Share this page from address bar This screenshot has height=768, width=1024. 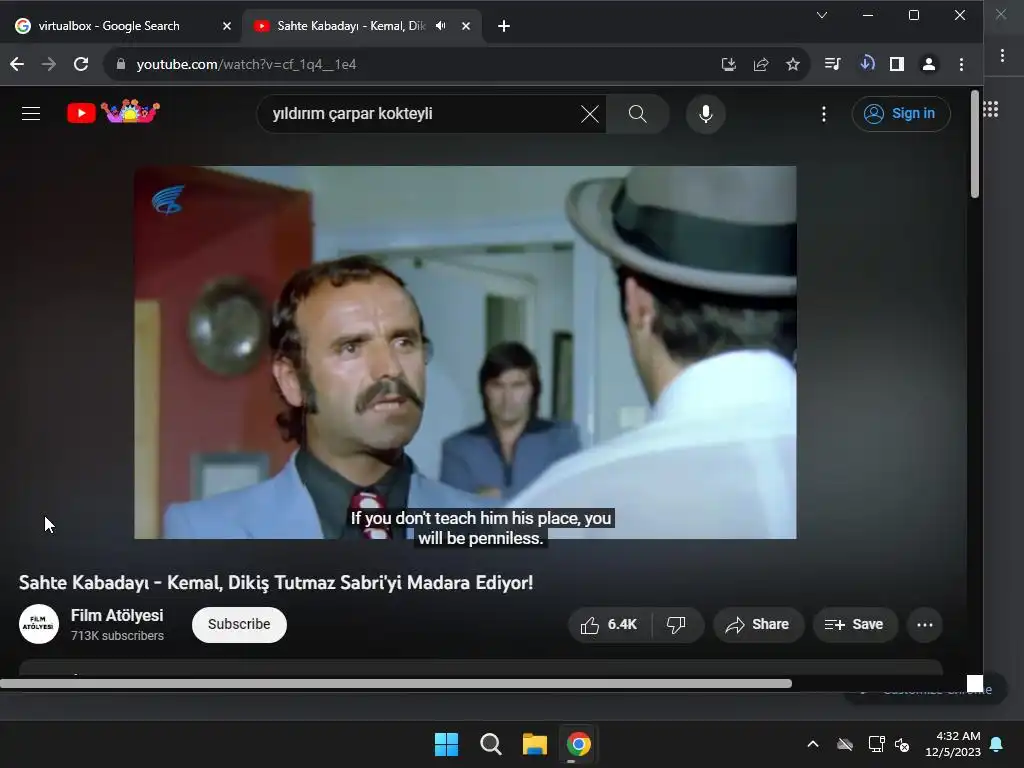click(761, 64)
